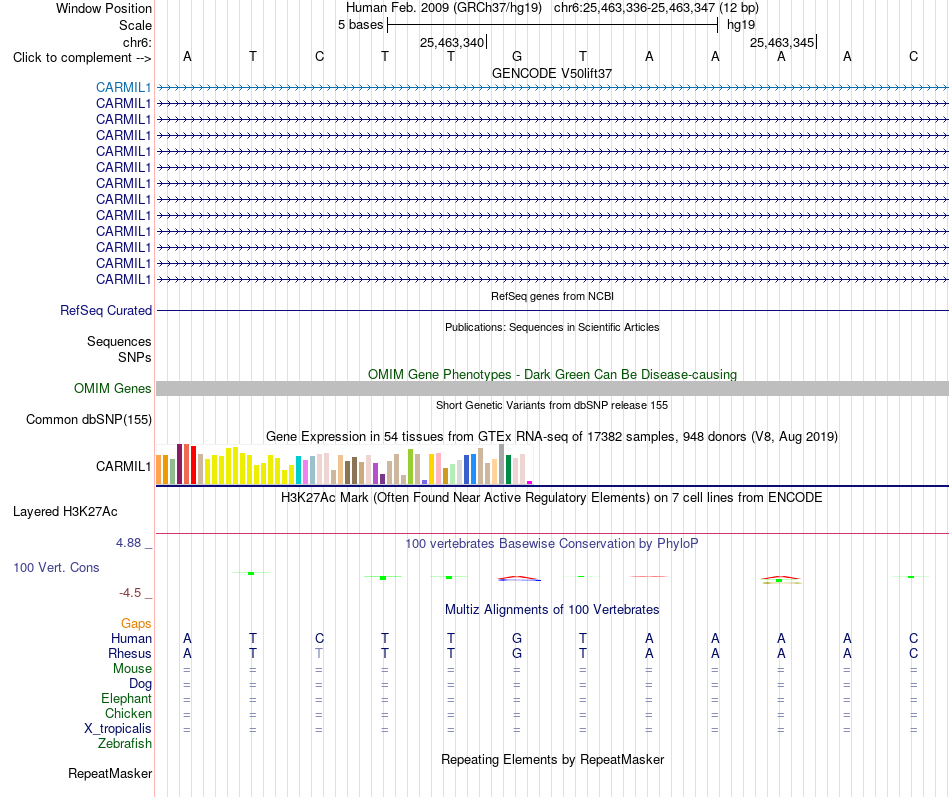Click the SNPs track label
Image resolution: width=950 pixels, height=797 pixels.
135,358
